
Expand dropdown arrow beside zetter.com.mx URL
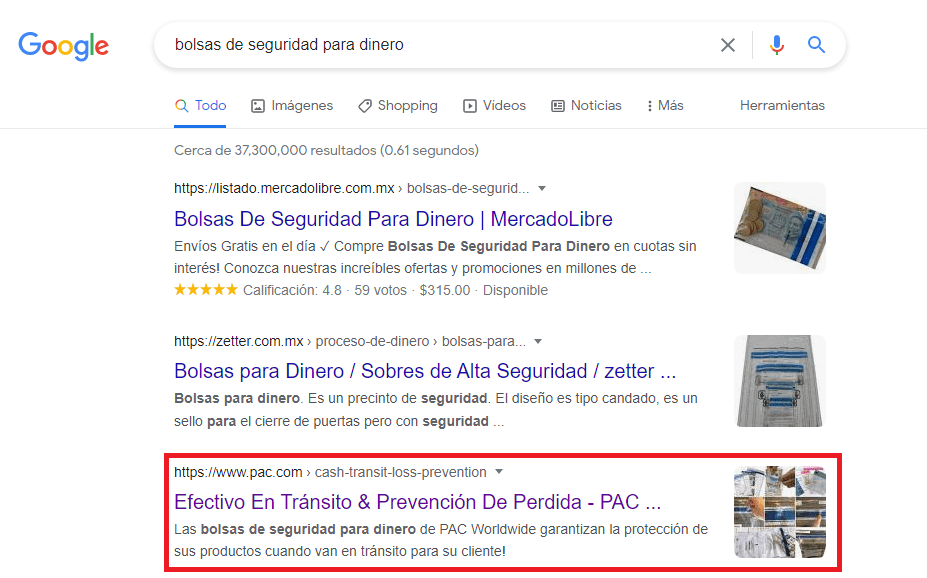coord(538,341)
